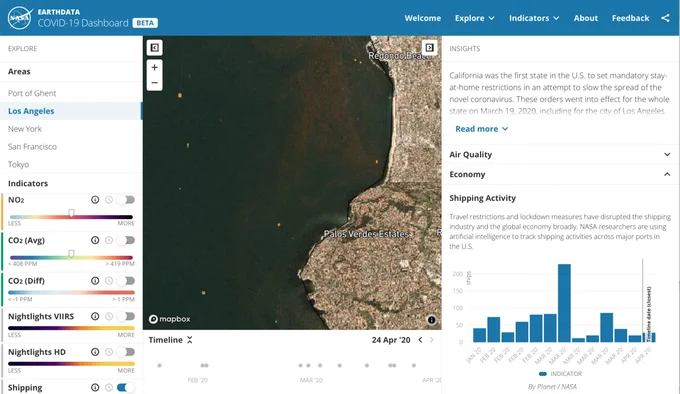Click the tallest shipping chart bar
The image size is (680, 394).
click(x=564, y=303)
